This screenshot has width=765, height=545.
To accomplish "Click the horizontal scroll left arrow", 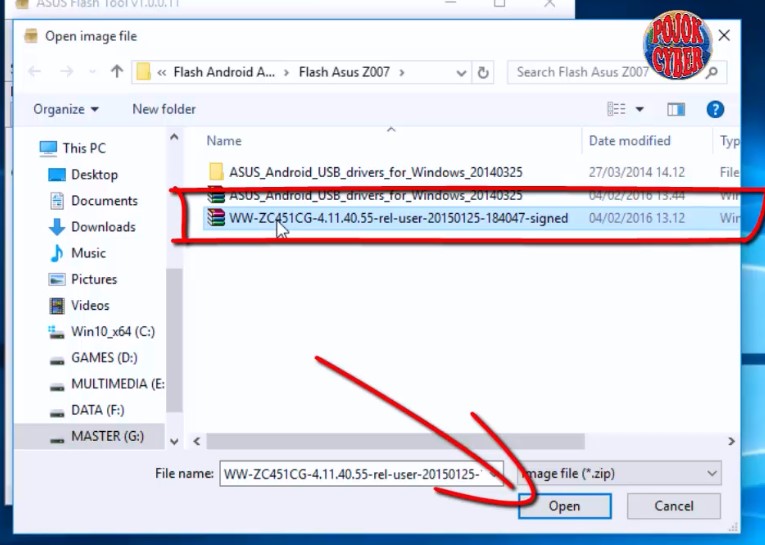I will pyautogui.click(x=197, y=441).
